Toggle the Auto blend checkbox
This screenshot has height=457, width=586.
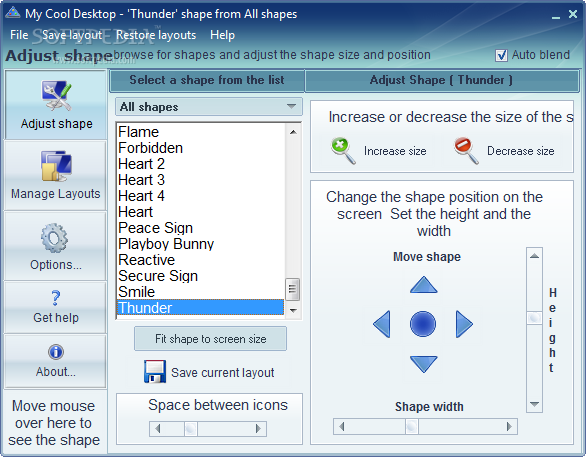click(501, 55)
